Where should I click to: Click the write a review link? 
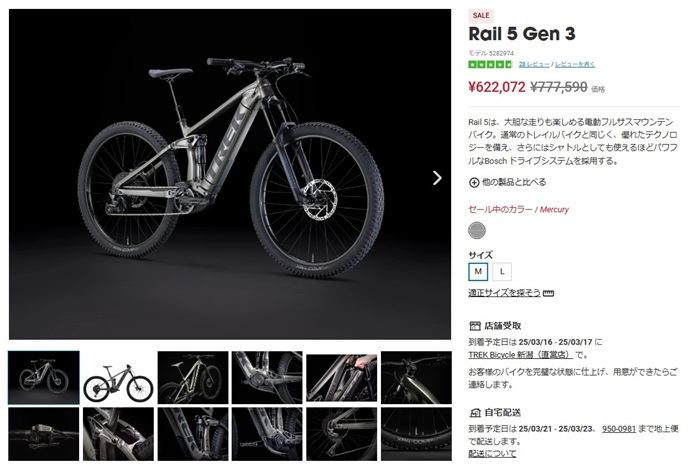(x=575, y=64)
